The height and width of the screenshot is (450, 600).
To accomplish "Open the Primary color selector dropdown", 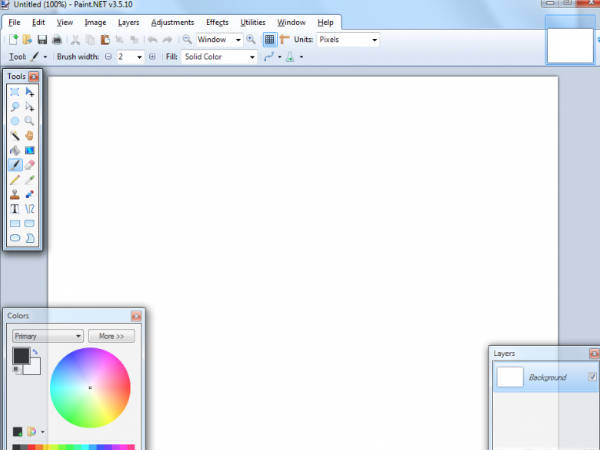I will click(x=47, y=336).
